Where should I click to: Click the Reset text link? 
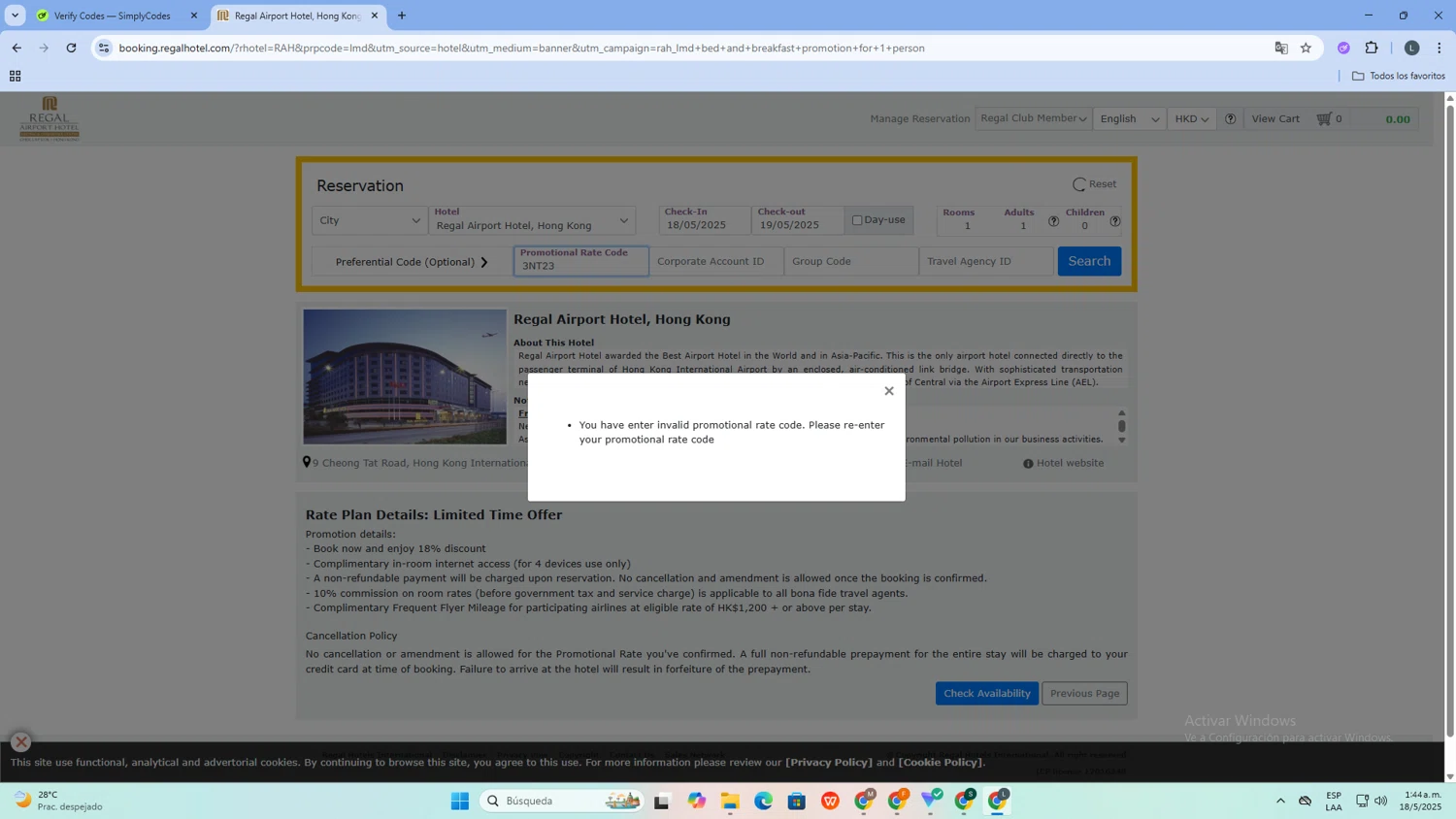click(1102, 184)
